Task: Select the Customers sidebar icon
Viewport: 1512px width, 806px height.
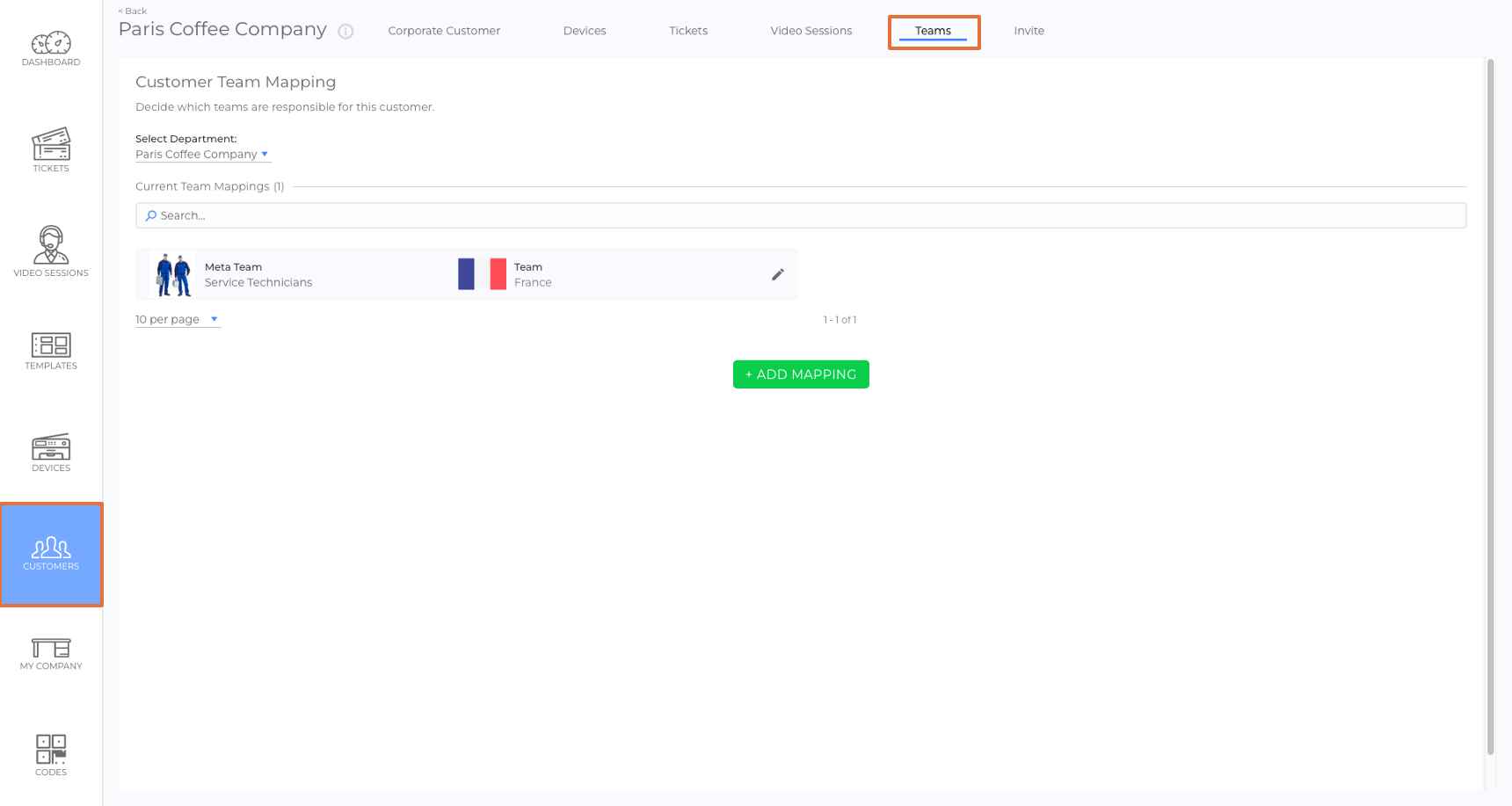Action: click(x=51, y=555)
